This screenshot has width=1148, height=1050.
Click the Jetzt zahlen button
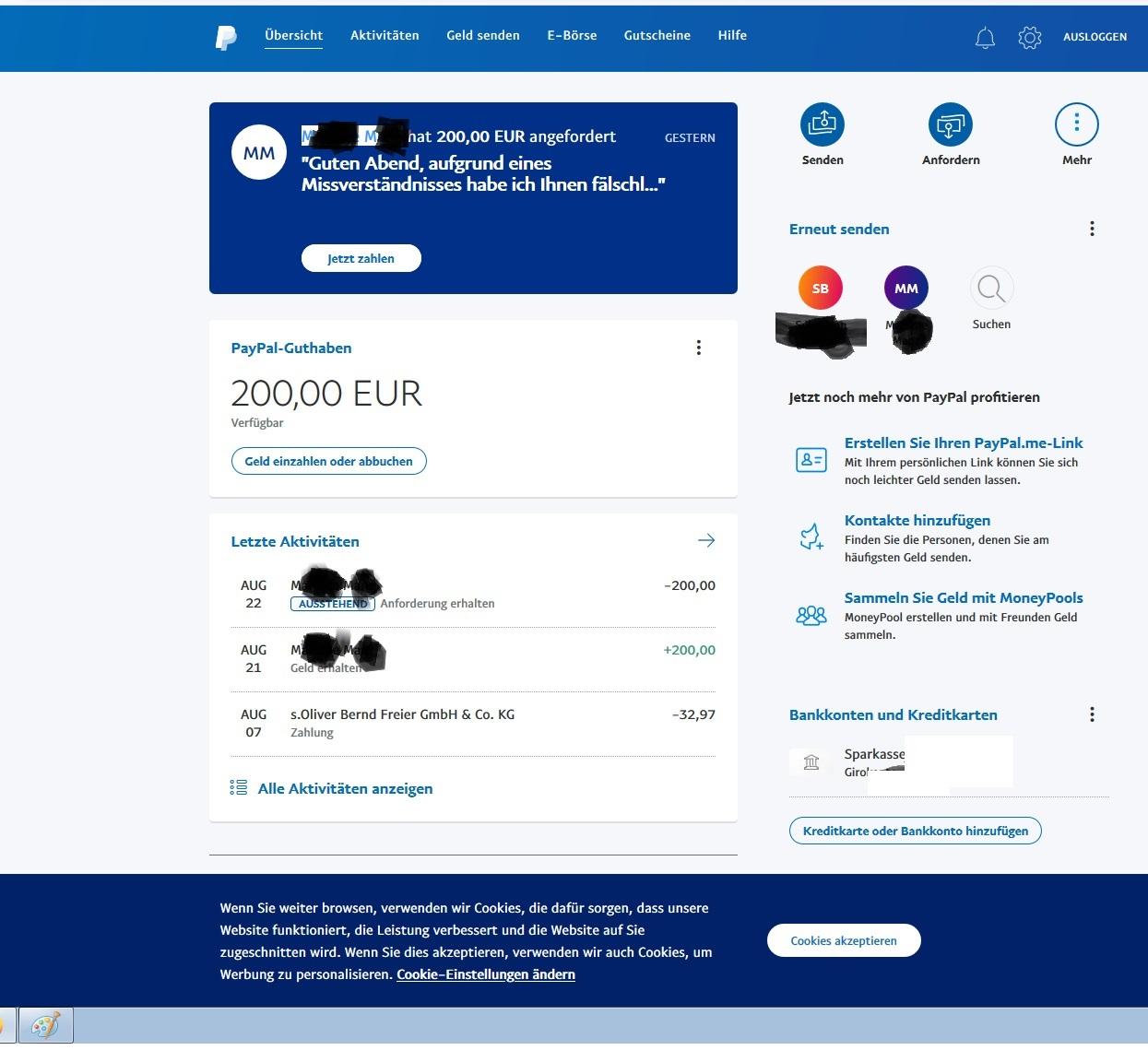[361, 258]
